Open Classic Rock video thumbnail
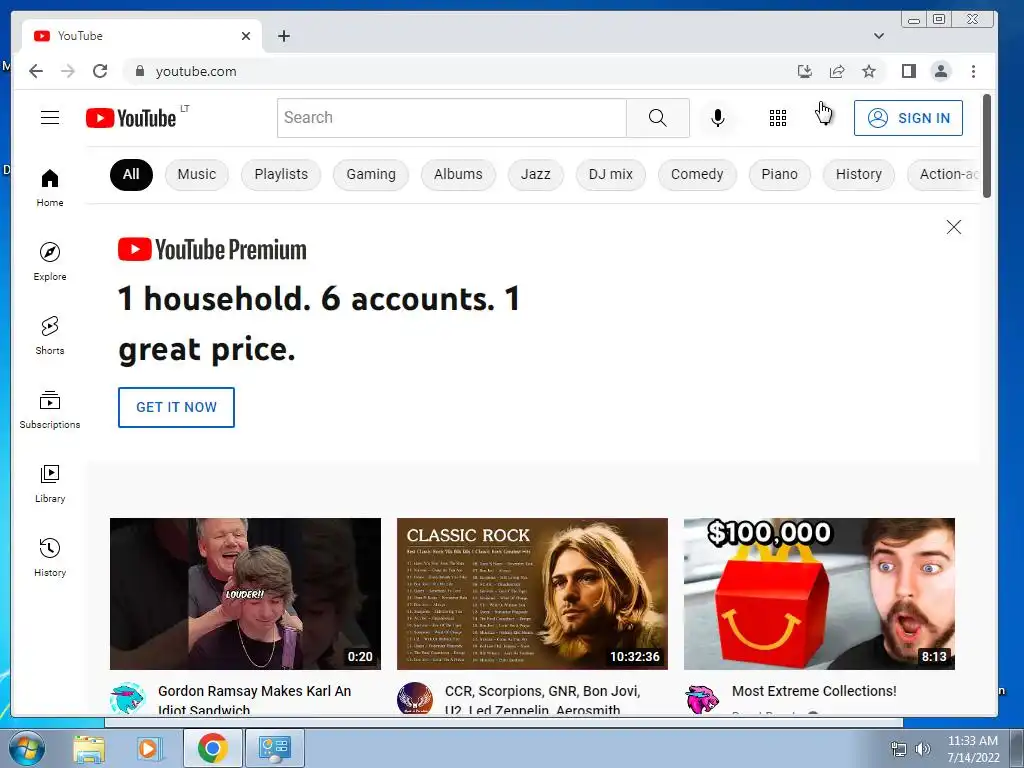The height and width of the screenshot is (768, 1024). tap(532, 594)
